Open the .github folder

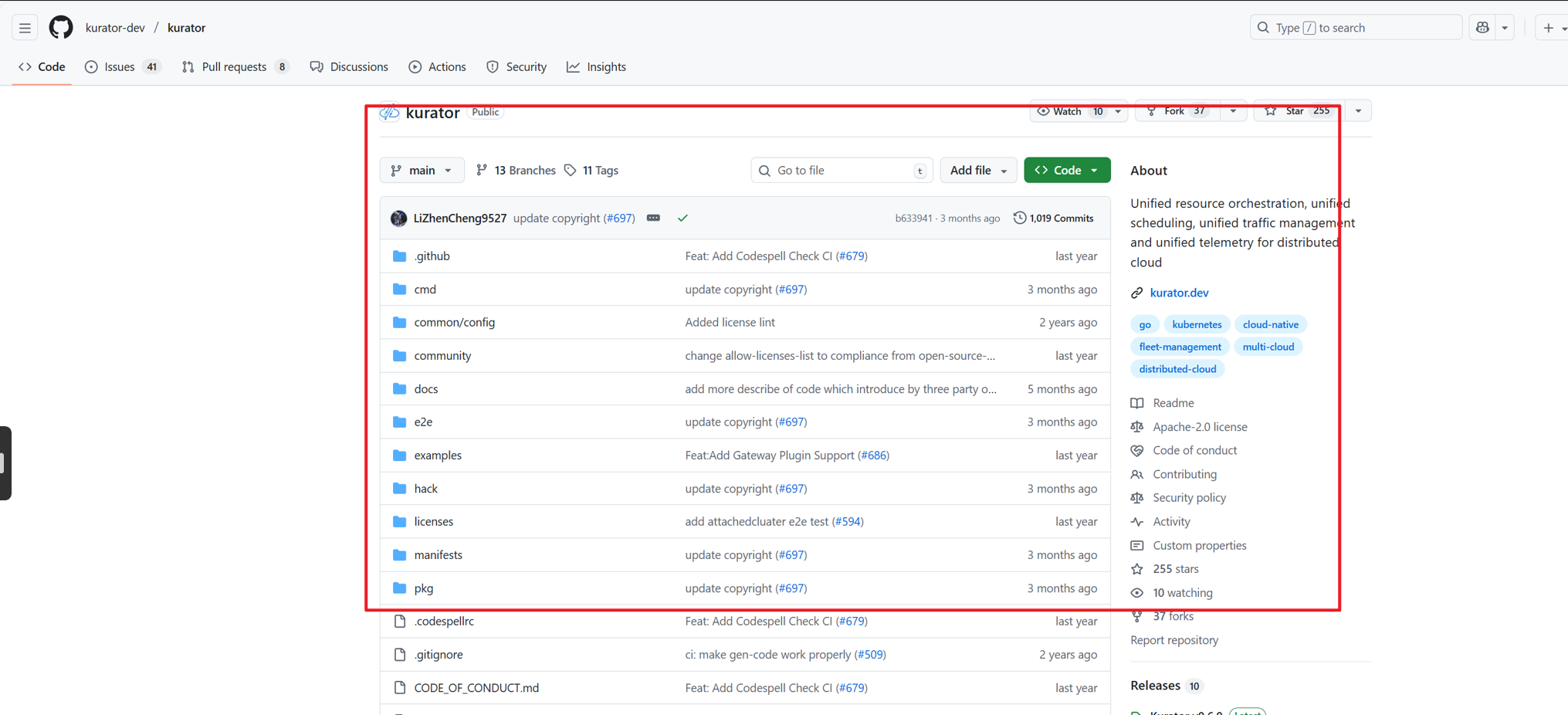[x=432, y=256]
